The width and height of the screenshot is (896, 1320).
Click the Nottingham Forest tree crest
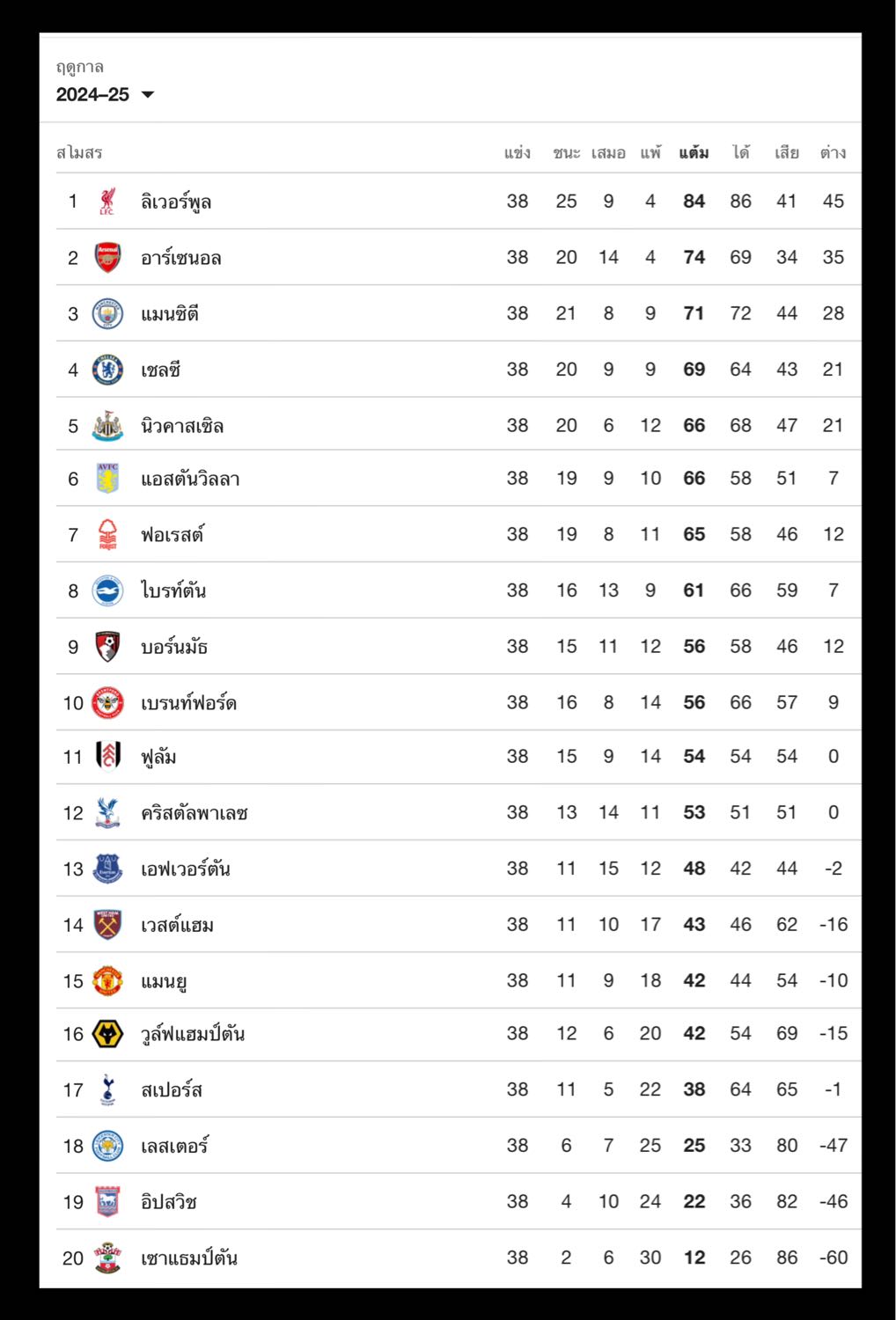click(x=107, y=534)
